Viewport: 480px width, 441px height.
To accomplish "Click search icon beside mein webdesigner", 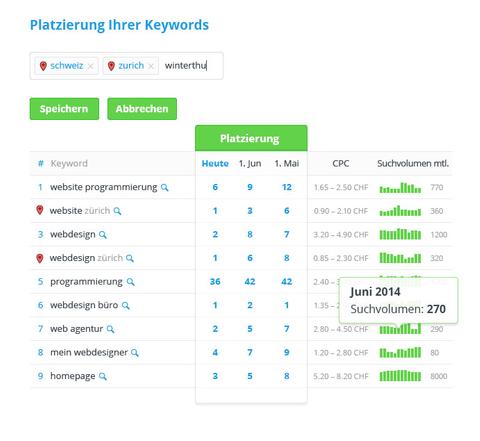I will click(x=135, y=353).
